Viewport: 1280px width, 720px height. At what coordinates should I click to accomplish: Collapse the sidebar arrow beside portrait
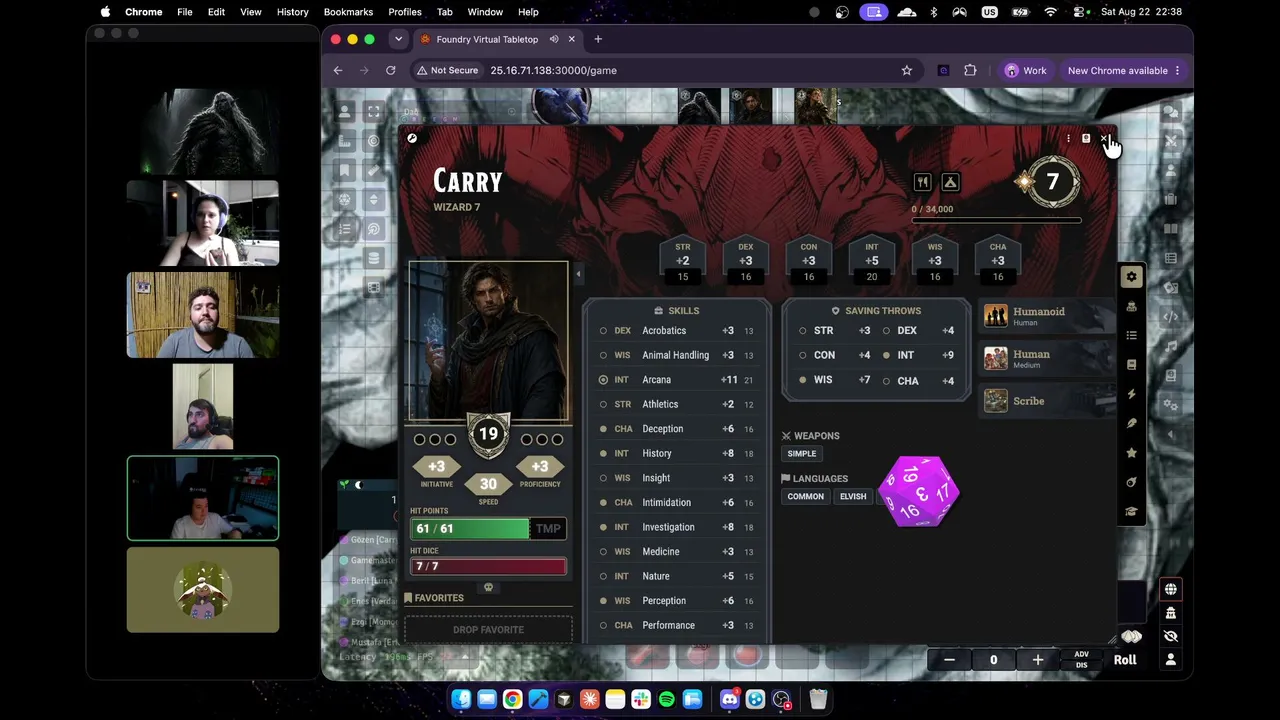[577, 274]
